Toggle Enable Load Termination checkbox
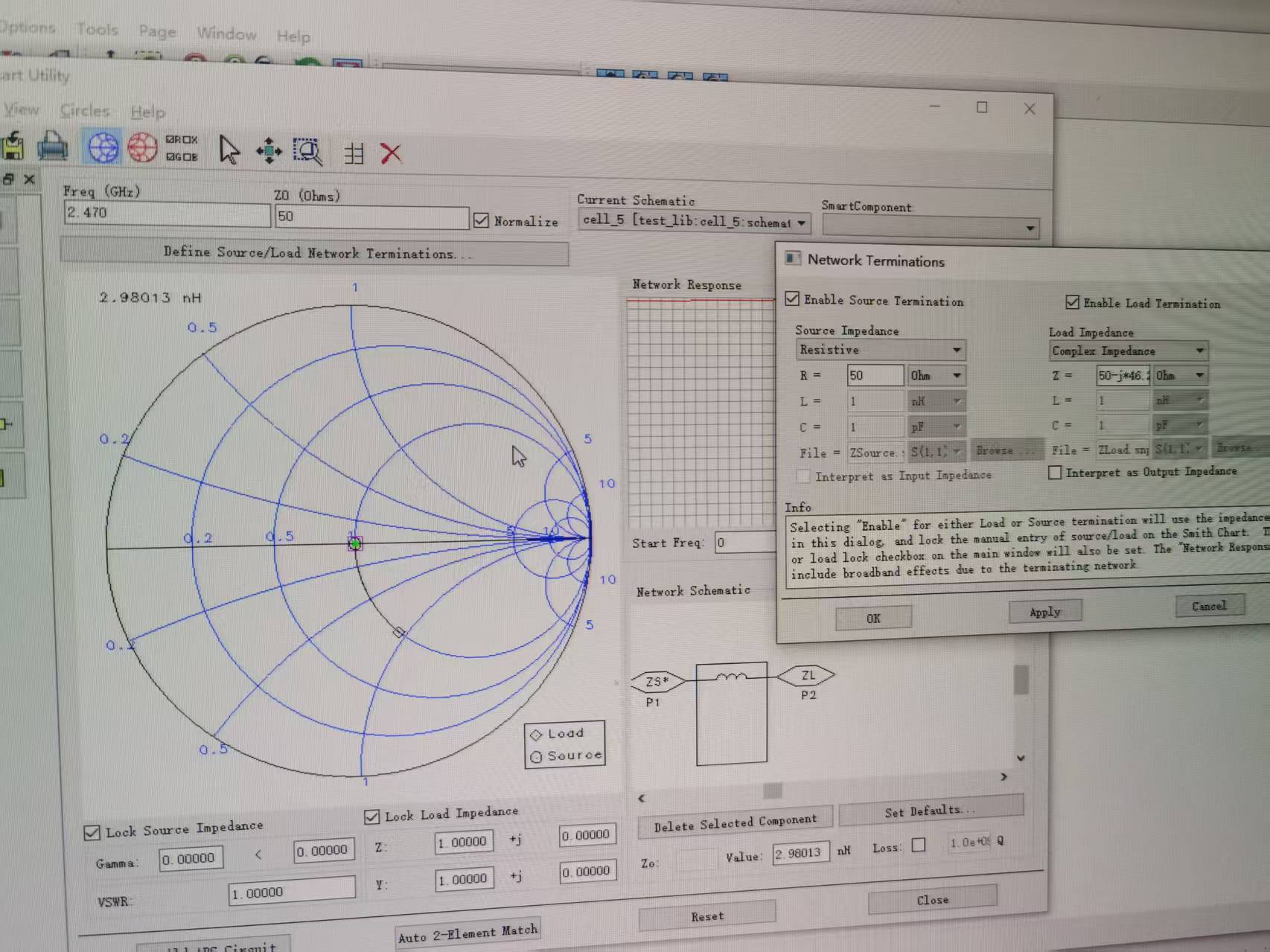The width and height of the screenshot is (1270, 952). [1072, 301]
